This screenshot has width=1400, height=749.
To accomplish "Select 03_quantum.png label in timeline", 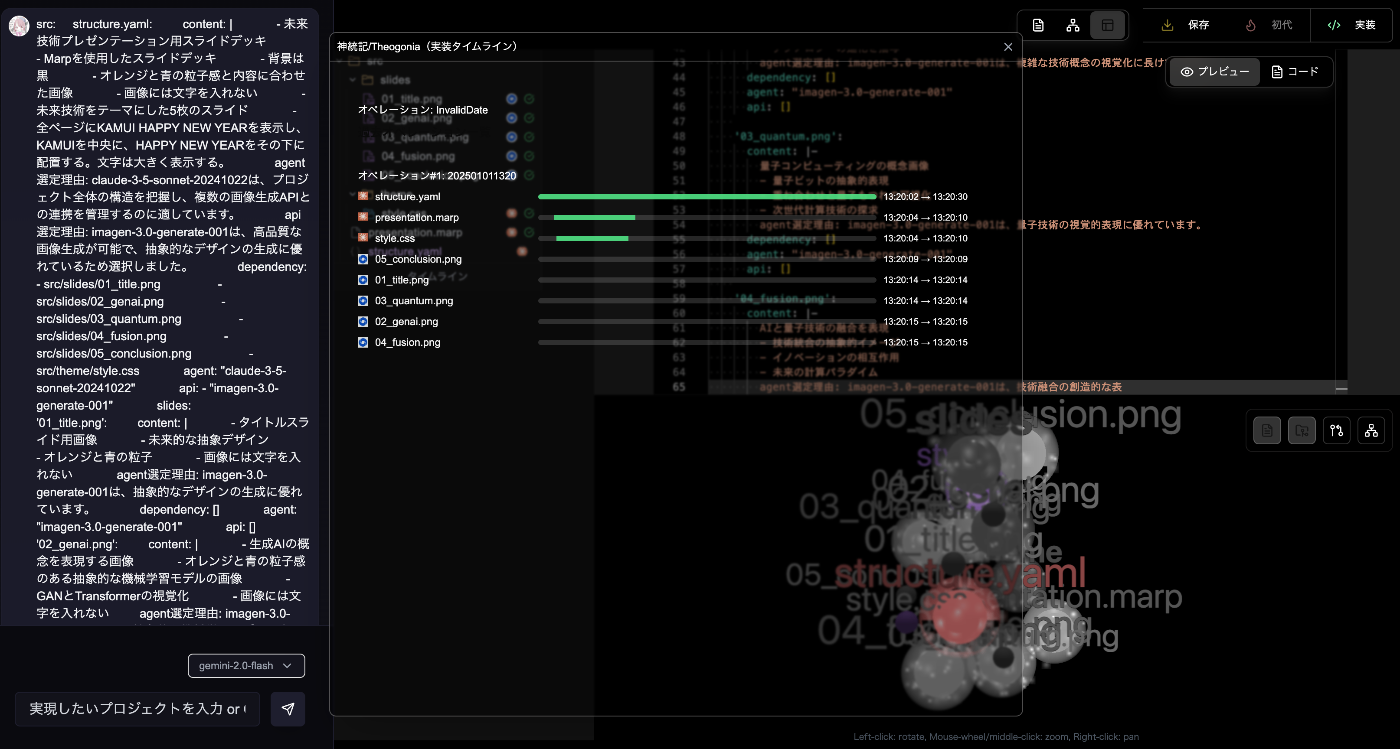I will click(x=414, y=302).
